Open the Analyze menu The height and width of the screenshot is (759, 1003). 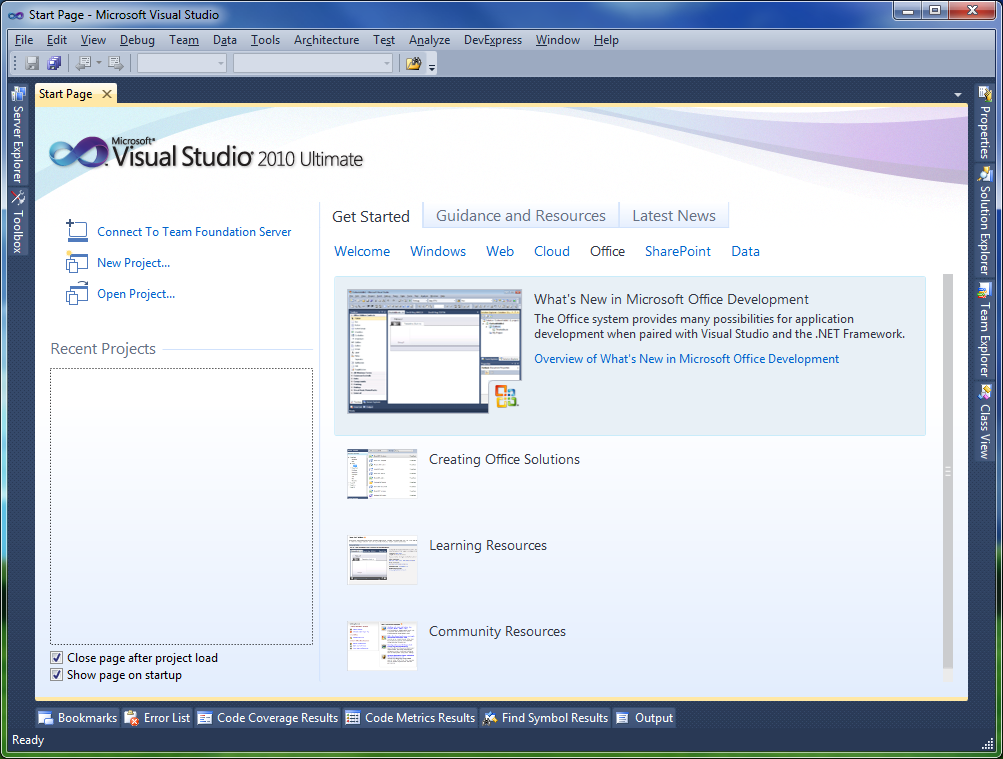pos(429,40)
